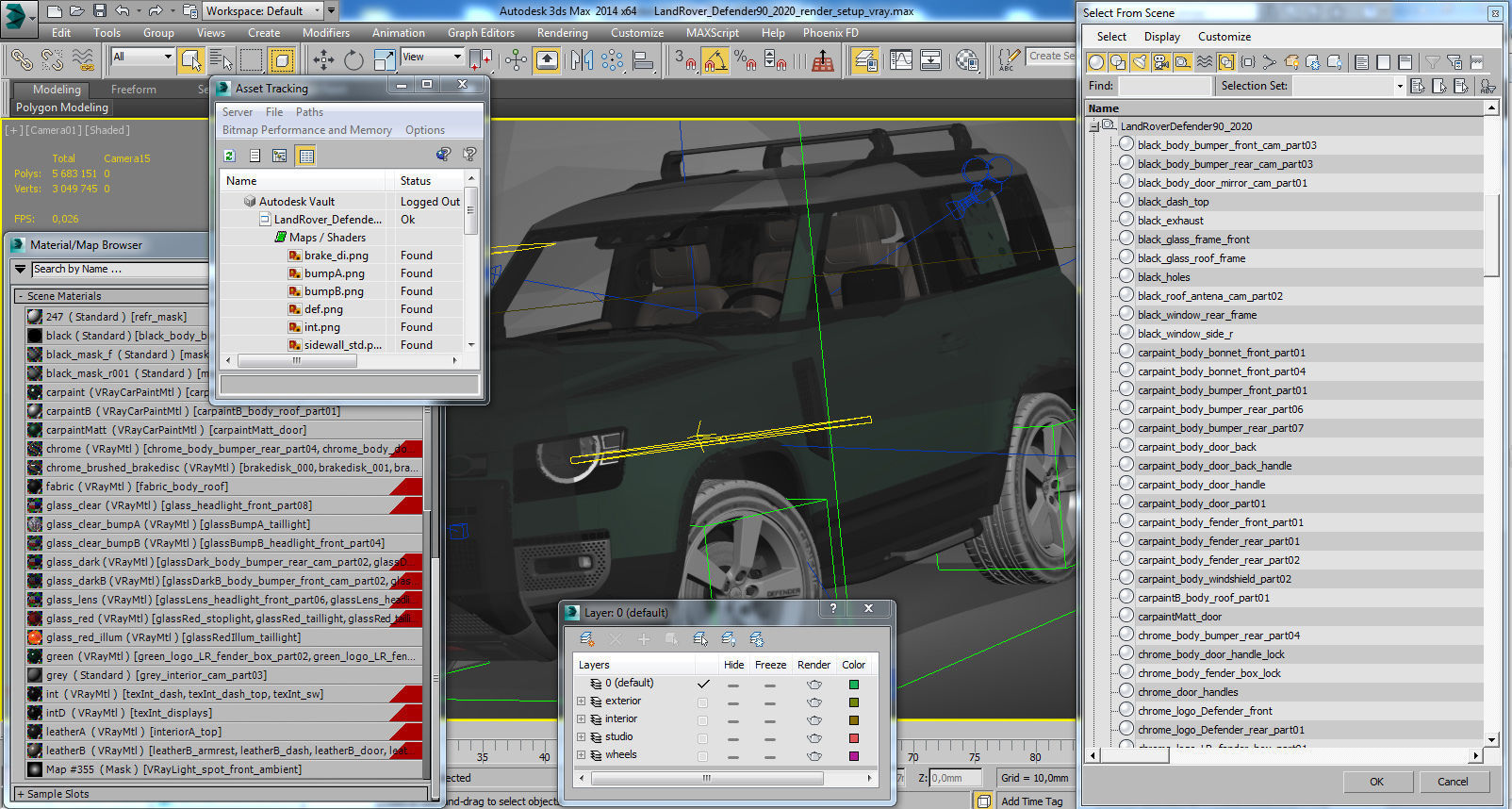Expand the studio layer

[x=581, y=737]
